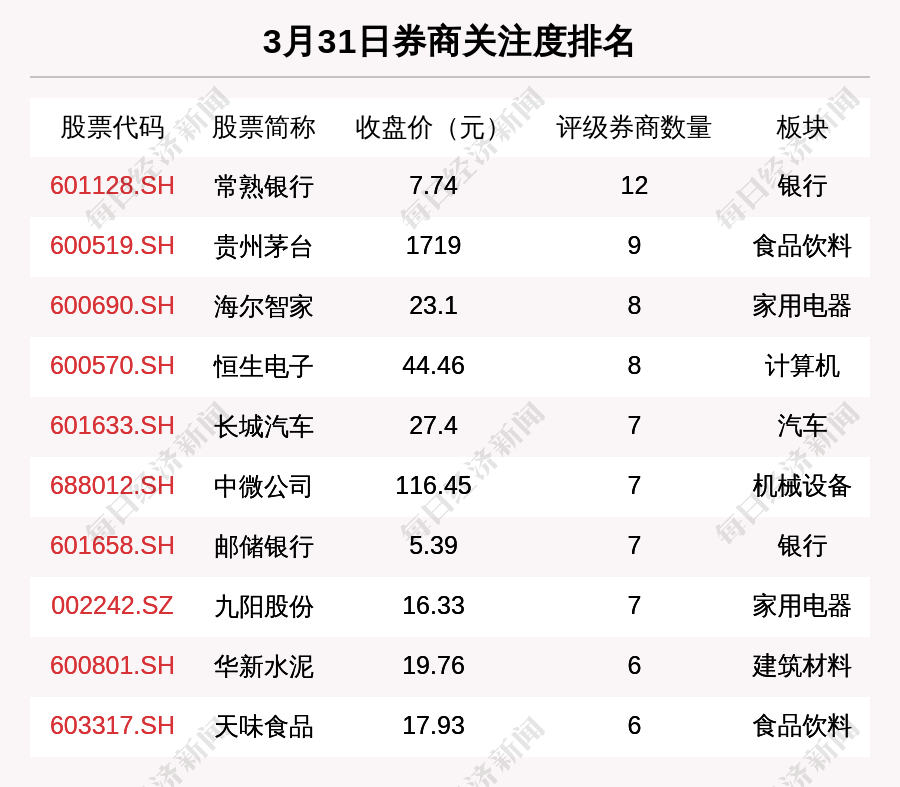Viewport: 900px width, 787px height.
Task: Click stock name 天味食品
Action: tap(263, 727)
